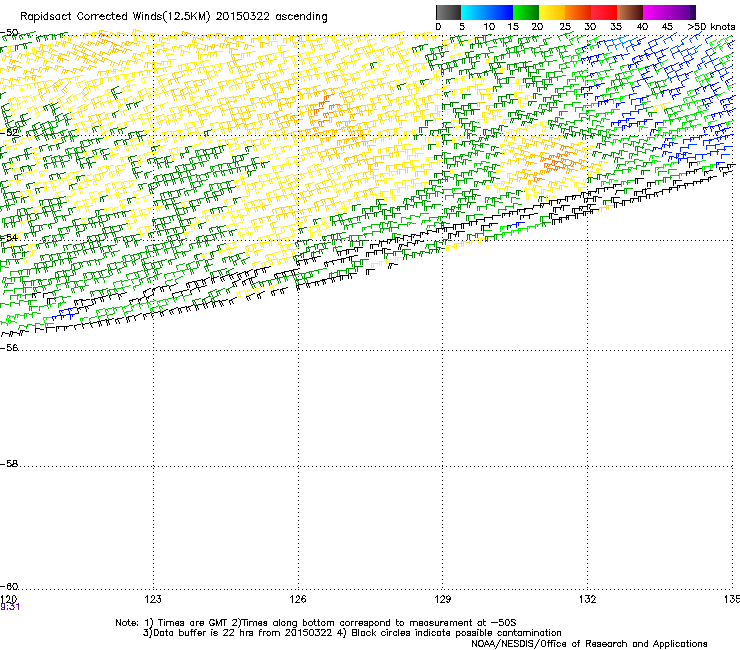Click the orange 25-30 knots legend swatch
The height and width of the screenshot is (650, 740).
[x=578, y=12]
